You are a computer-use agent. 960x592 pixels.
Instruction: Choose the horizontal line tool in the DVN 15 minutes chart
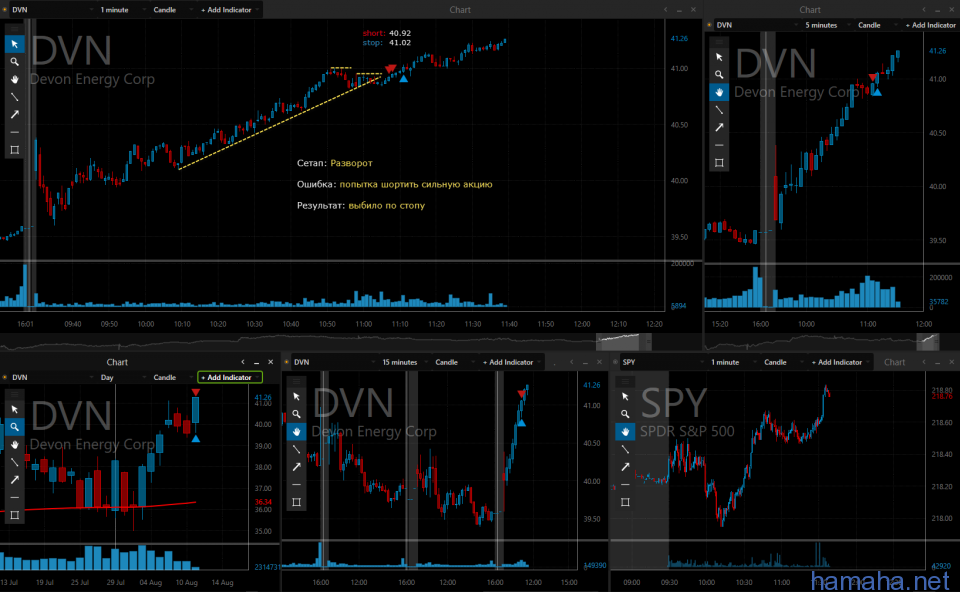tap(296, 485)
